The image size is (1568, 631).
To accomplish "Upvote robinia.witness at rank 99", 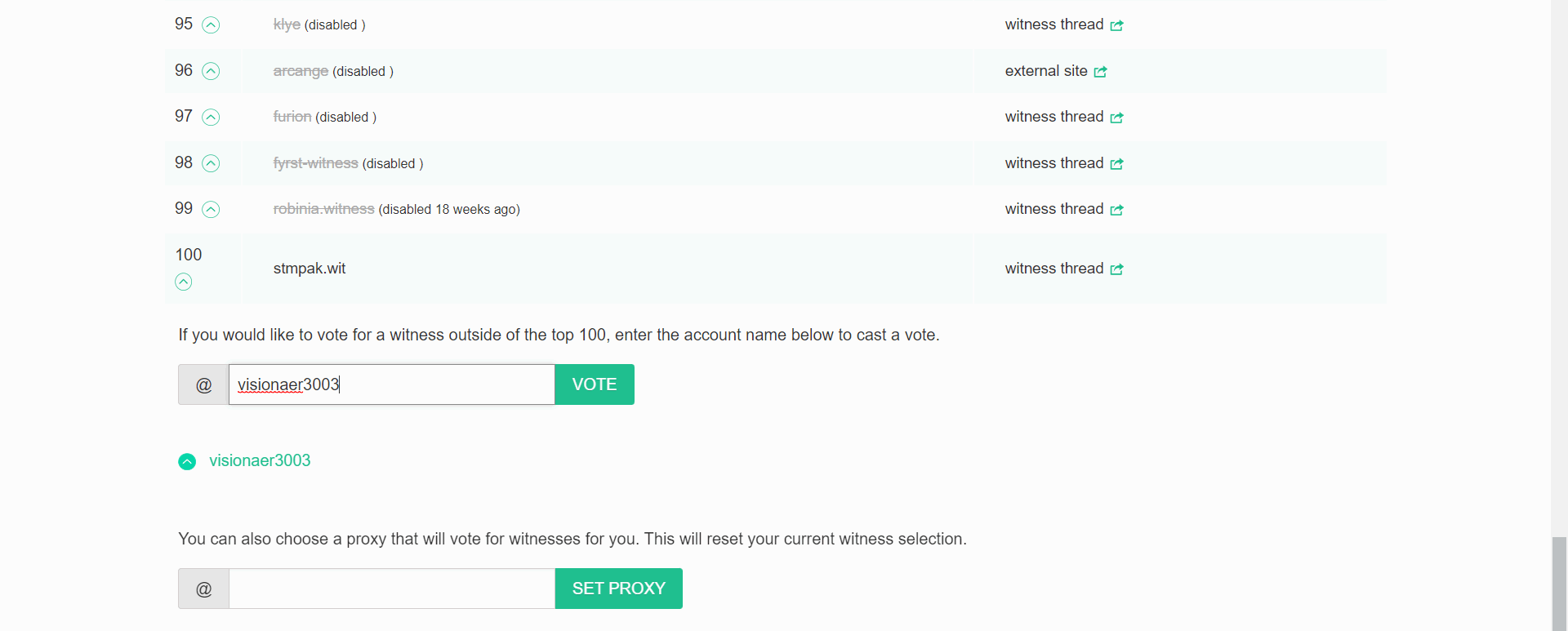I will tap(211, 210).
